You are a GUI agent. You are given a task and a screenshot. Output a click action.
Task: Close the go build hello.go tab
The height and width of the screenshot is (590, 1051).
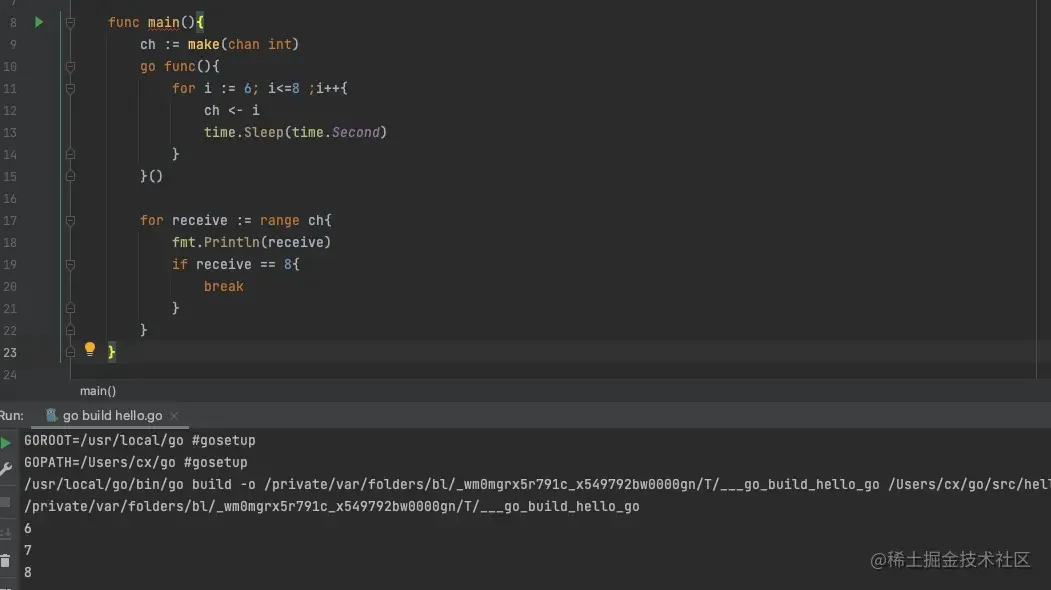click(x=174, y=416)
